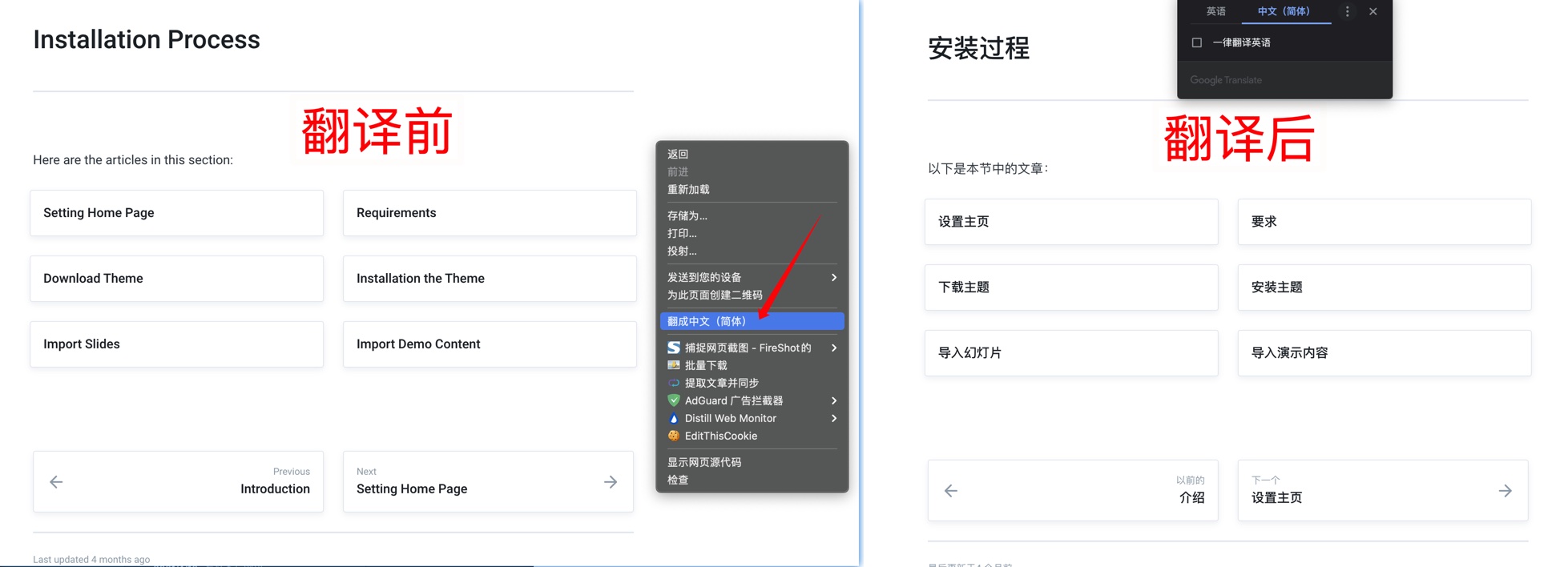Viewport: 1568px width, 567px height.
Task: Open the Requirements article card
Action: (x=490, y=213)
